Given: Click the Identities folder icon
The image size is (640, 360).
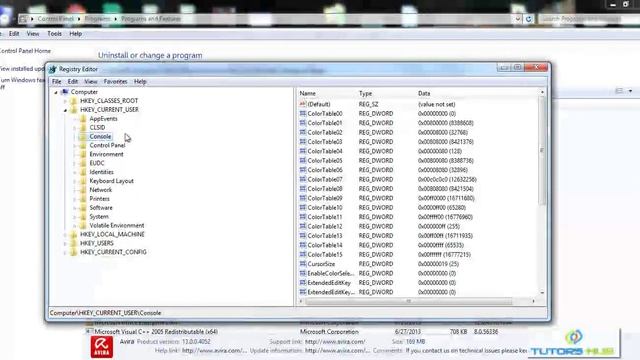Looking at the screenshot, I should pyautogui.click(x=83, y=172).
